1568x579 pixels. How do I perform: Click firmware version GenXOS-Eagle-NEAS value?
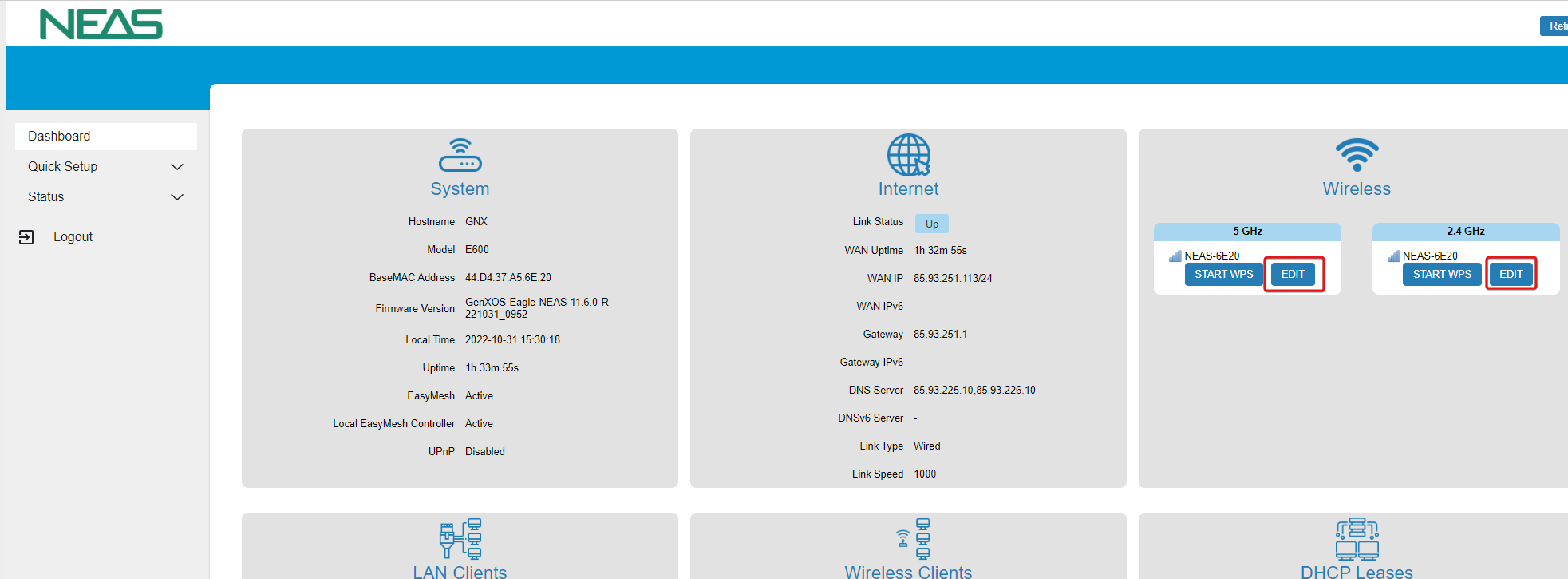539,308
